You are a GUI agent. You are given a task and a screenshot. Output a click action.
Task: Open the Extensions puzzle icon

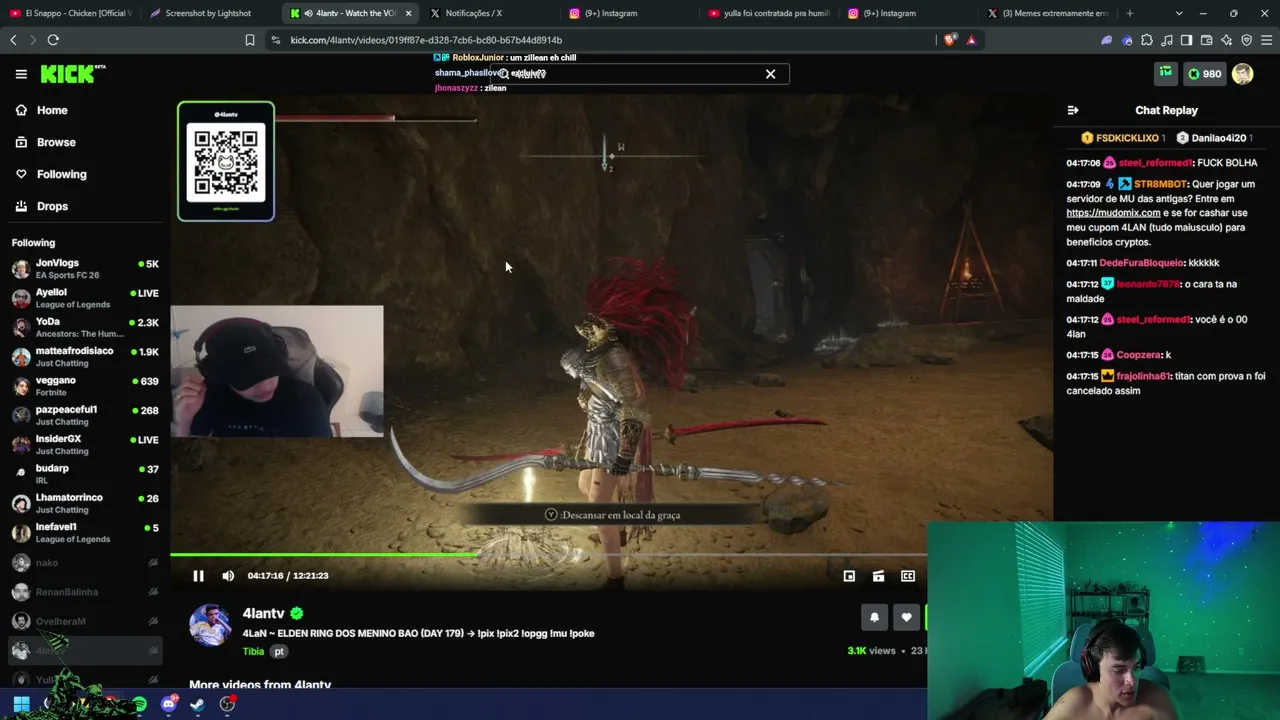[1147, 40]
